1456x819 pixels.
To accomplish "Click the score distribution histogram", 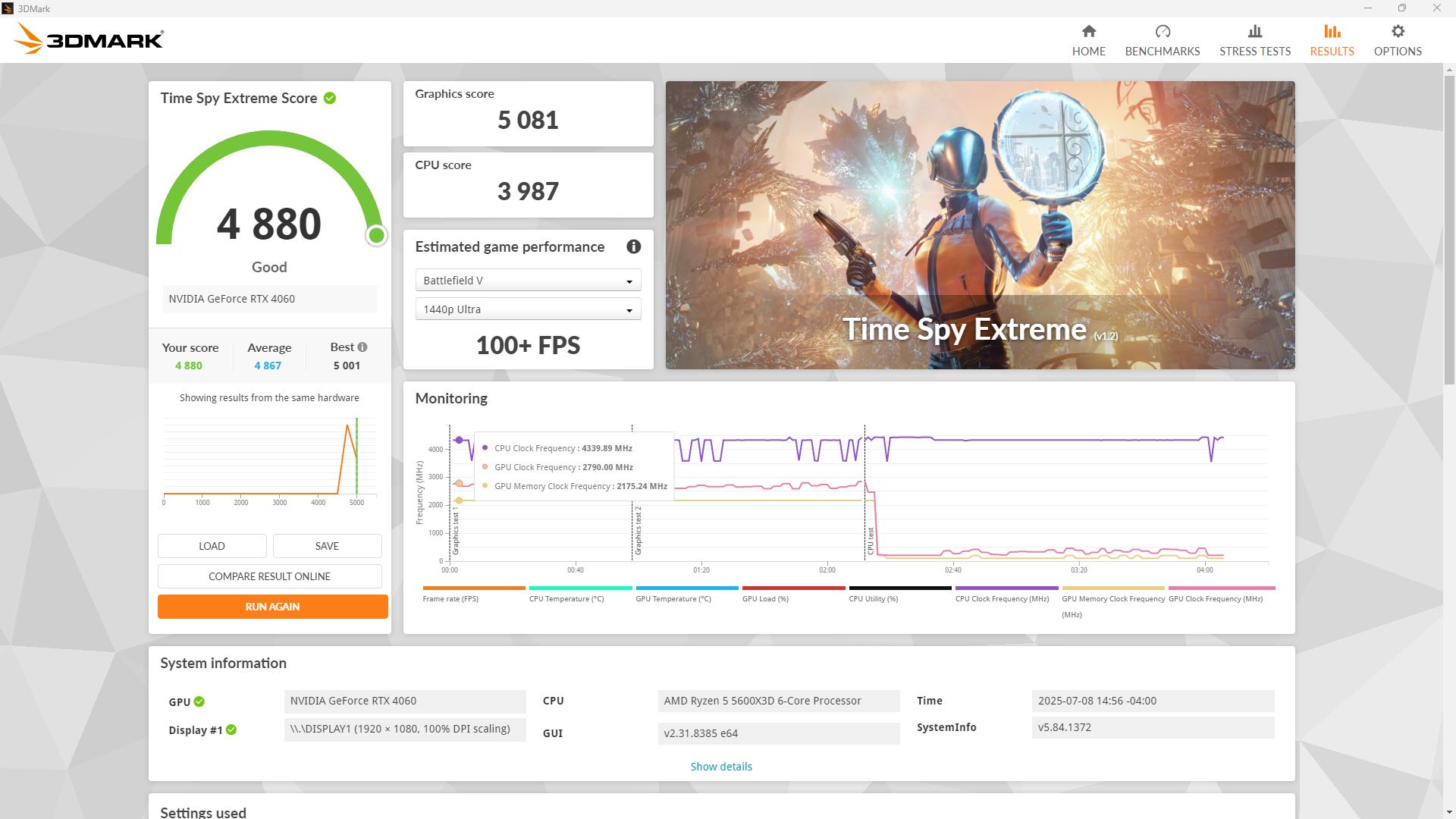I will tap(269, 455).
